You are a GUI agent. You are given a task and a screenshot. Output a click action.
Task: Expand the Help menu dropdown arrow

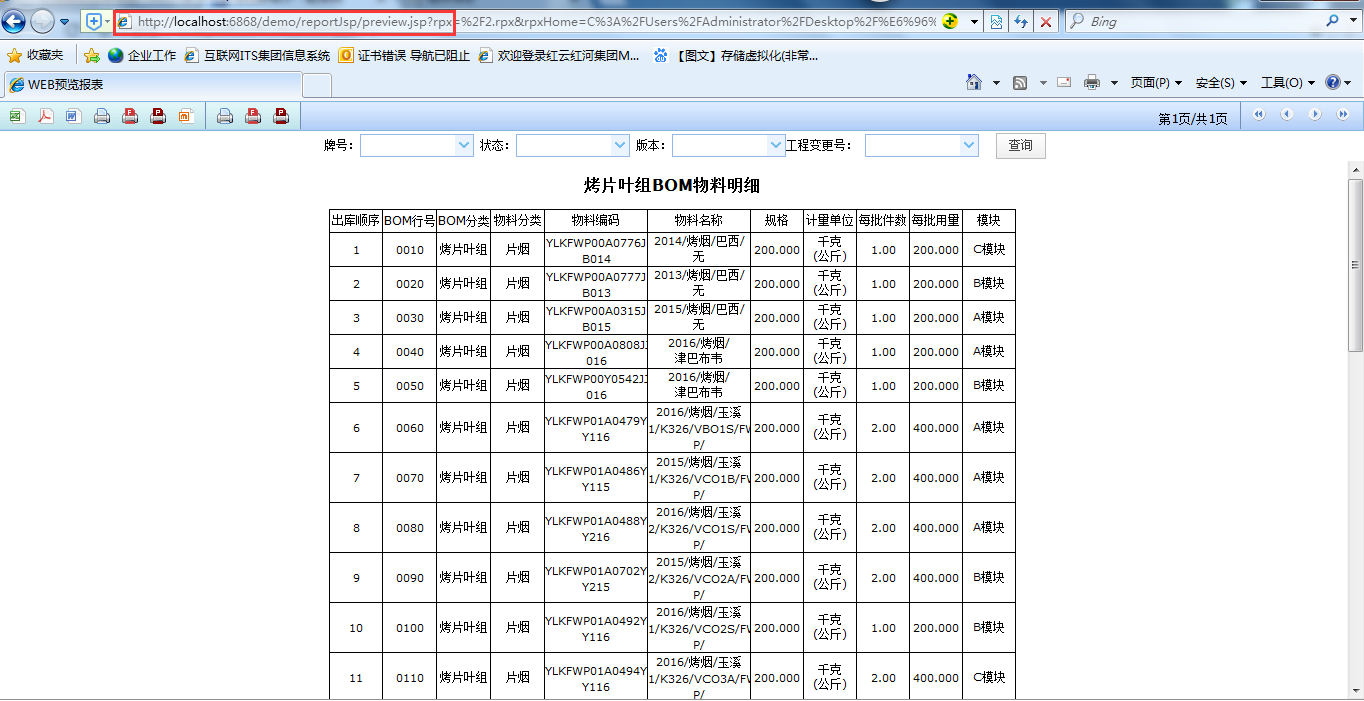1348,83
